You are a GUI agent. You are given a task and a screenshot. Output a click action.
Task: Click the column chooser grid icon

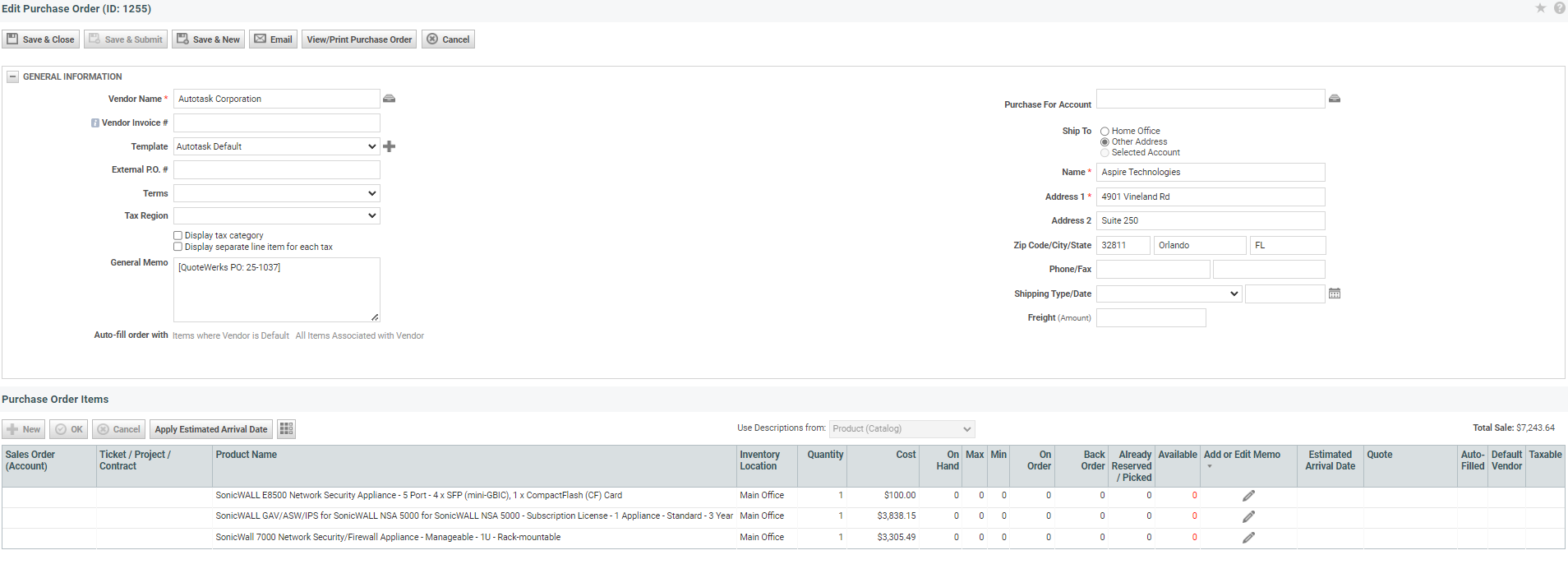point(286,429)
